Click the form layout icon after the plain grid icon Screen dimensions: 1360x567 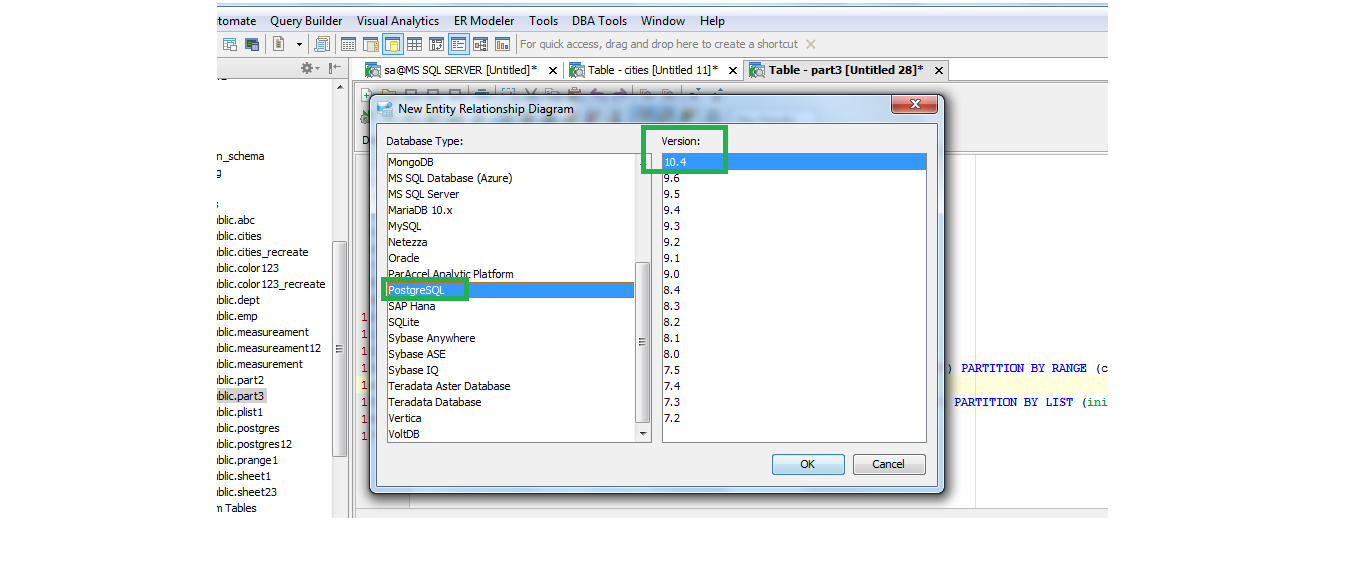[436, 44]
